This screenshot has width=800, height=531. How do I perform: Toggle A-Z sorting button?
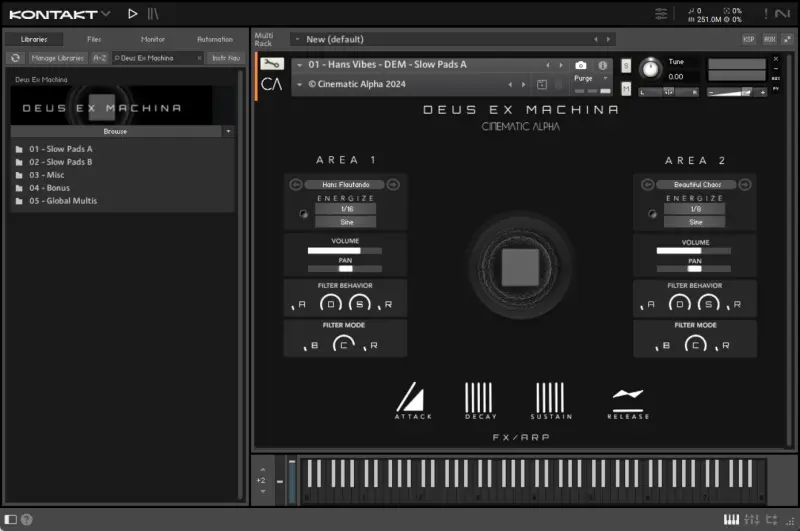[x=100, y=58]
